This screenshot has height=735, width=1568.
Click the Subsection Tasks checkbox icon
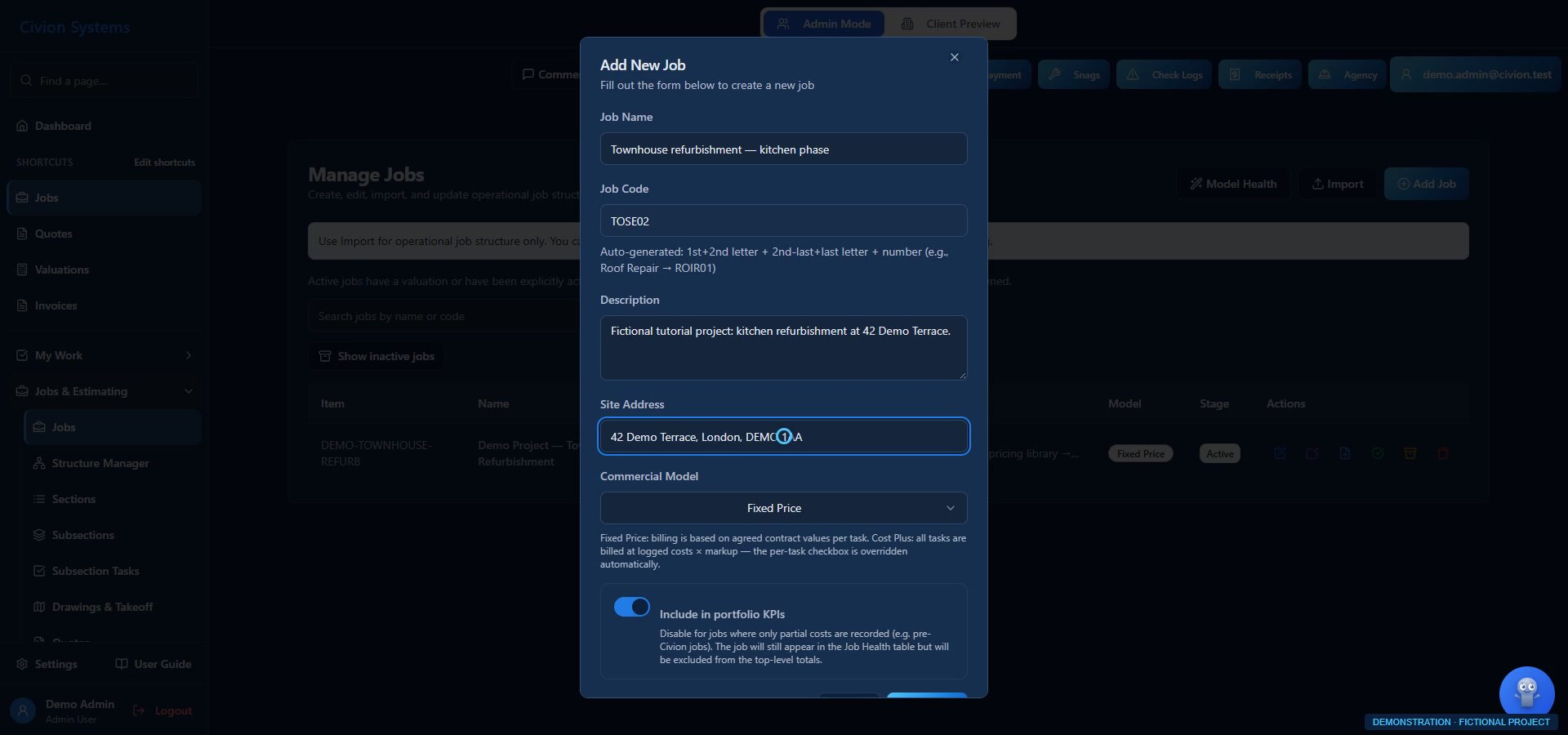[x=39, y=571]
